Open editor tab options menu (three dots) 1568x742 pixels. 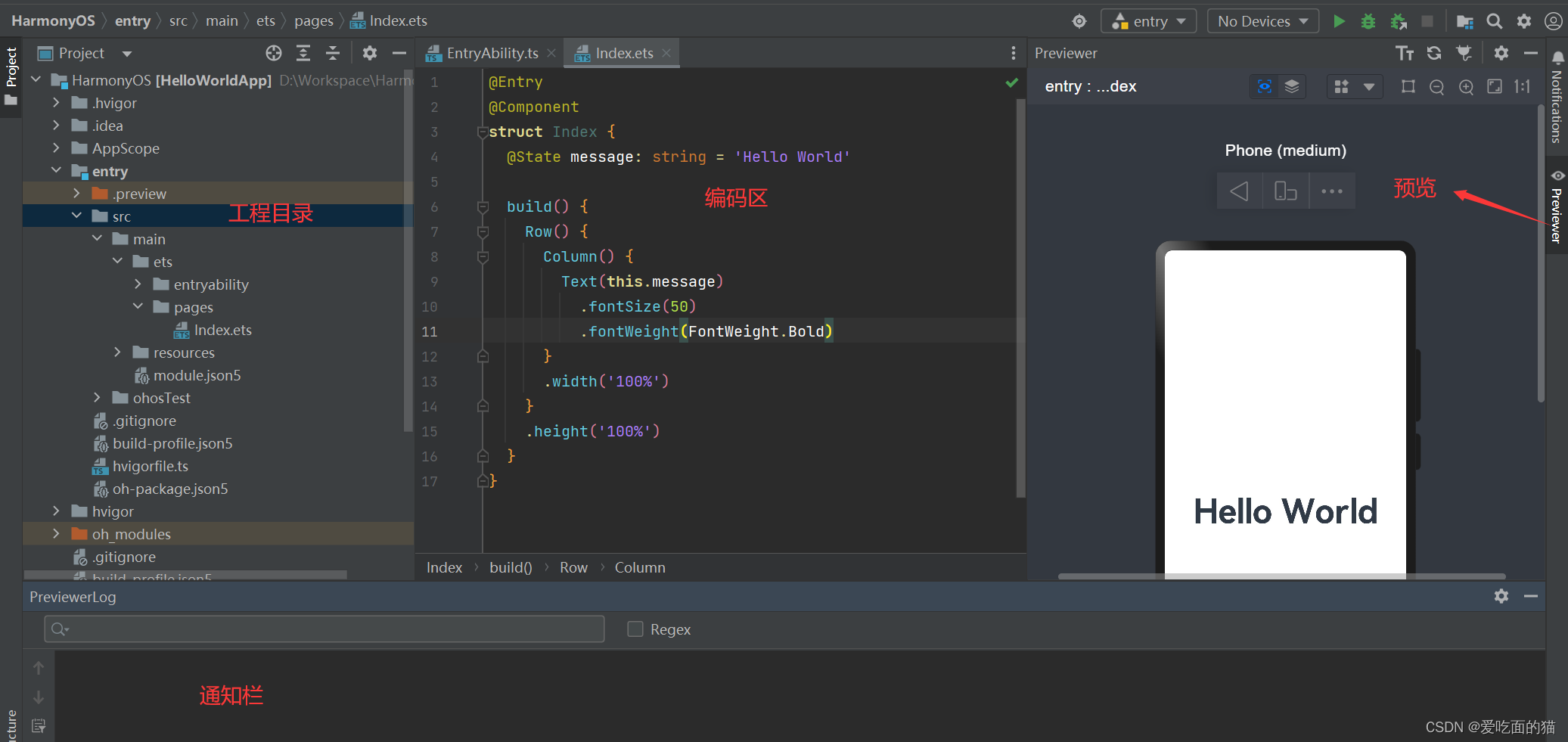tap(1014, 53)
